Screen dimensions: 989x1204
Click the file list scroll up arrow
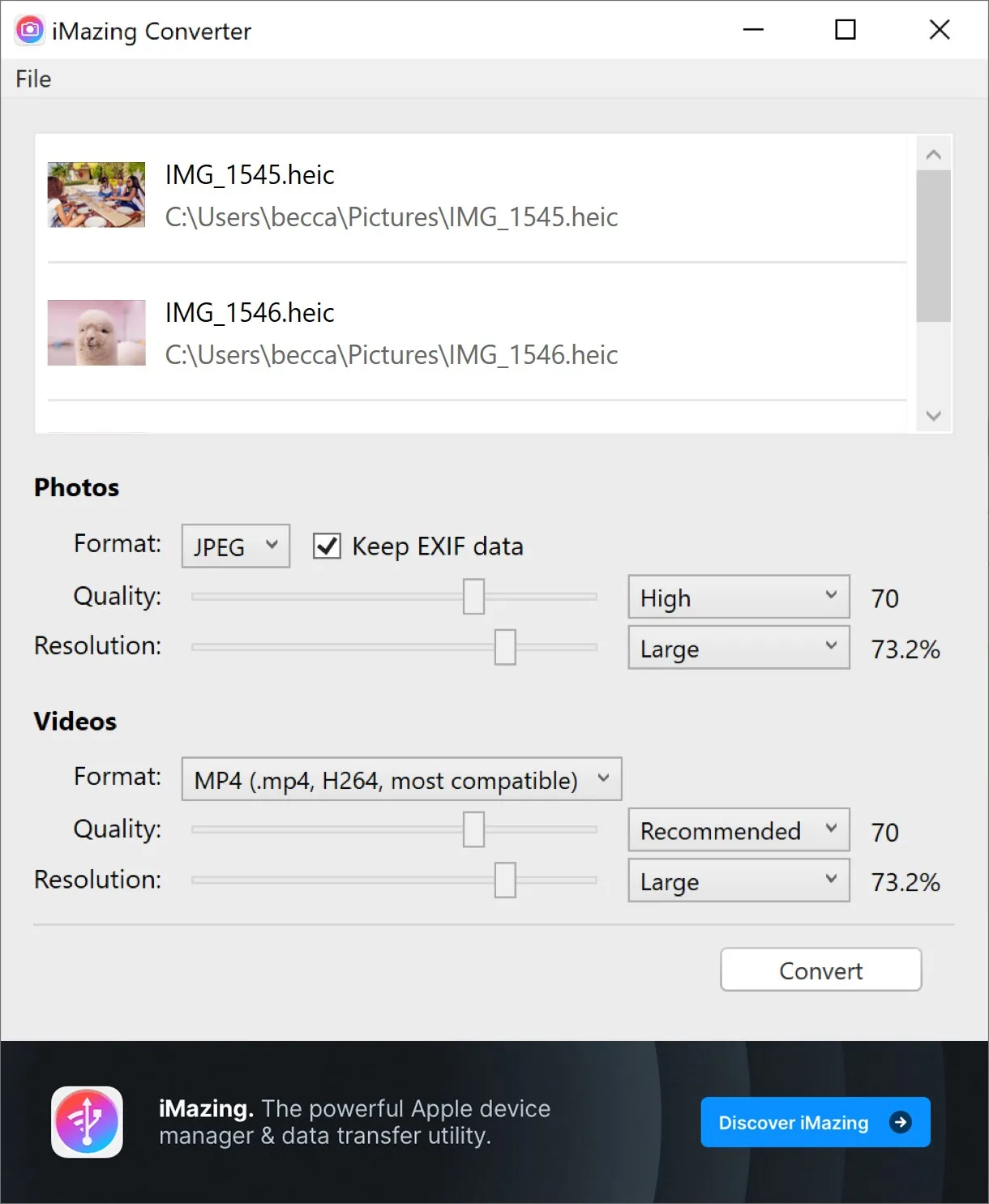pos(933,154)
